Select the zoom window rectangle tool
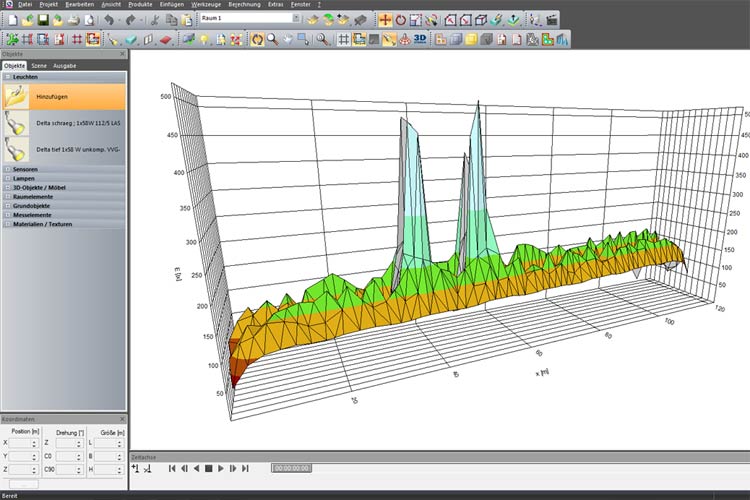Image resolution: width=750 pixels, height=500 pixels. point(303,39)
